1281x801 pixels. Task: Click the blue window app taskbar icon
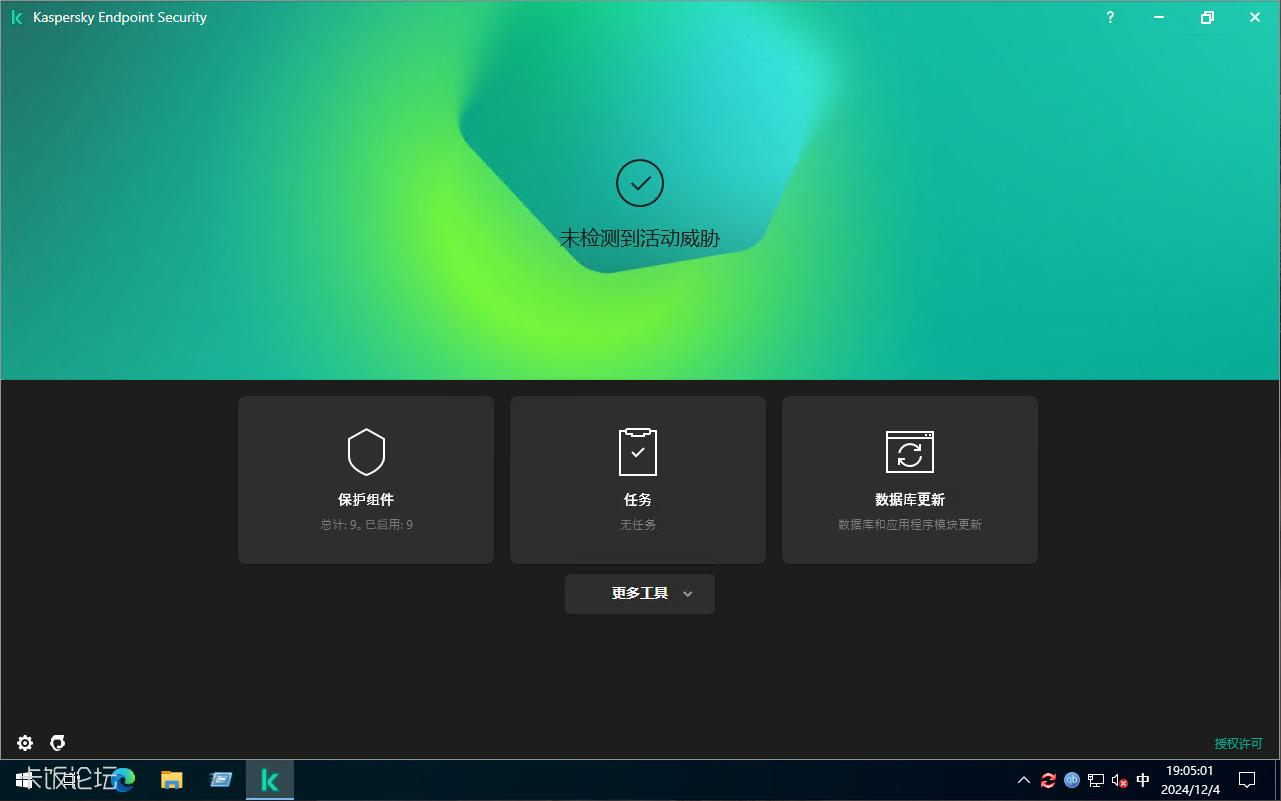click(x=221, y=780)
